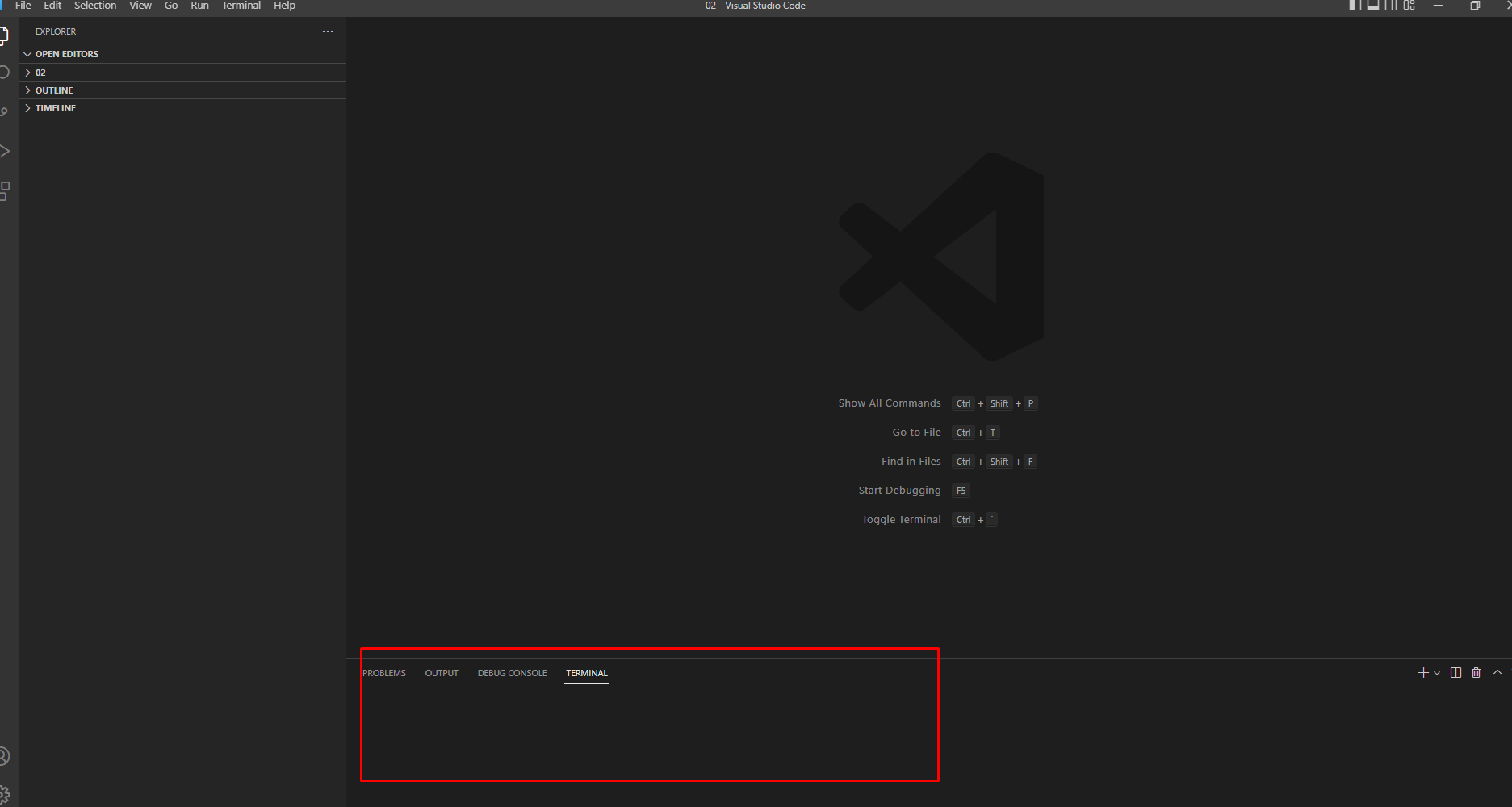Open the Accounts icon in the activity bar
Viewport: 1512px width, 807px height.
tap(3, 756)
